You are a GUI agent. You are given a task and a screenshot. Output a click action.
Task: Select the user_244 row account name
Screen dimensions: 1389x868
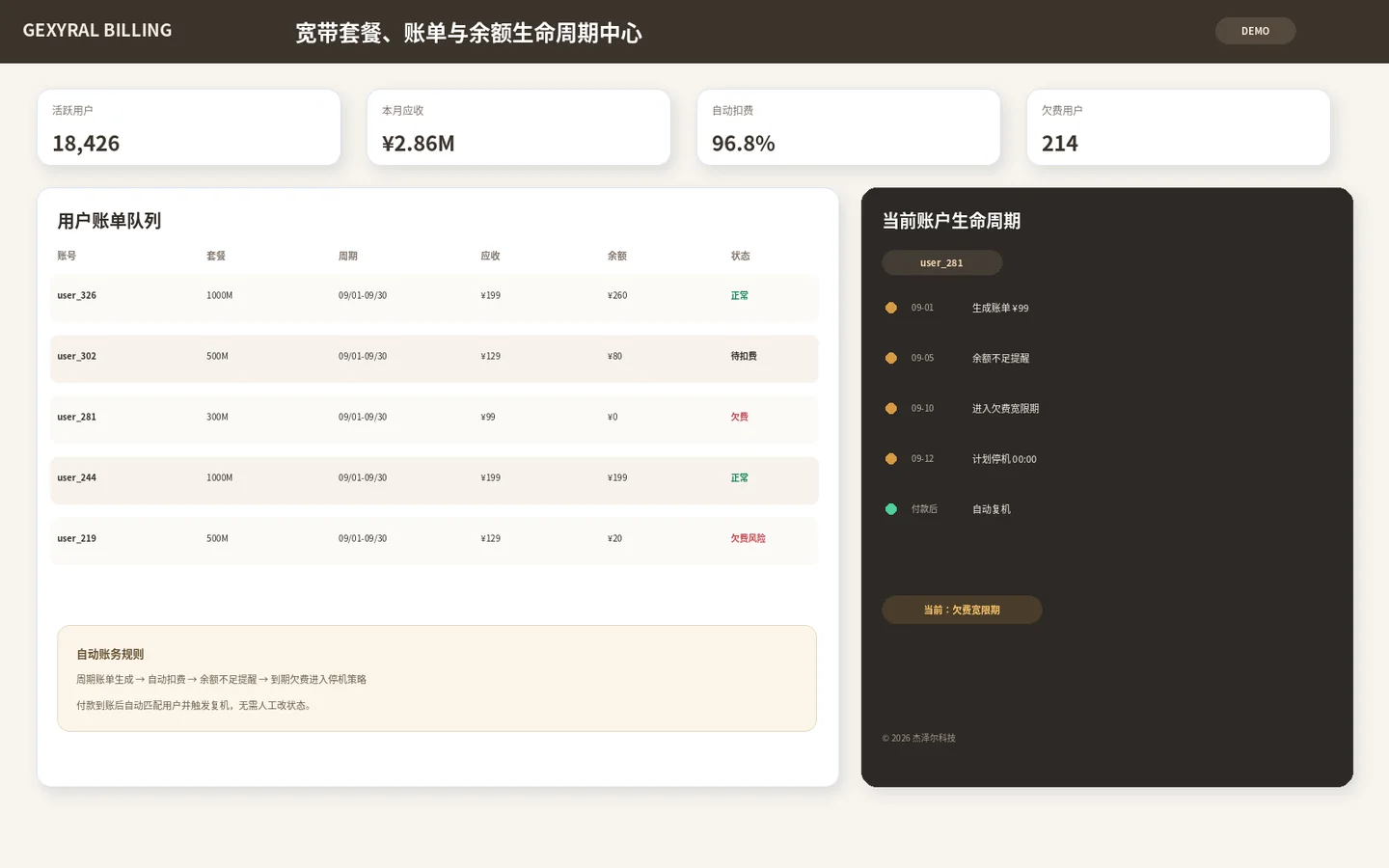coord(76,477)
